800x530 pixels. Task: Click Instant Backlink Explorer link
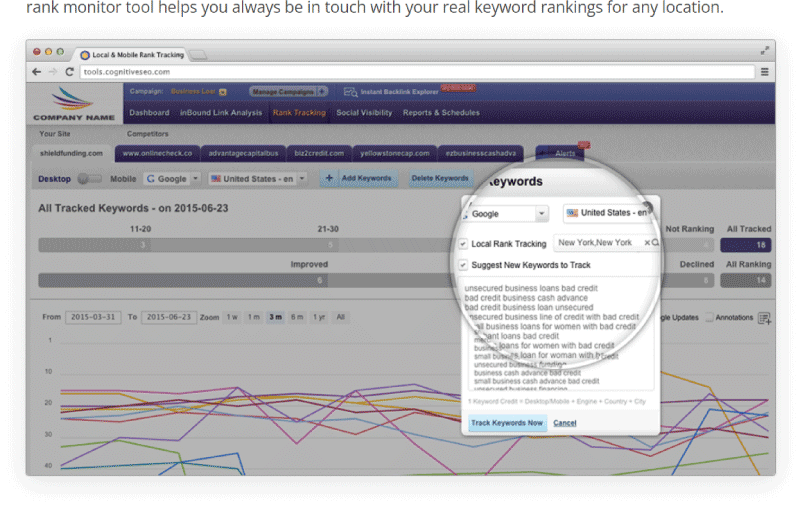(399, 92)
